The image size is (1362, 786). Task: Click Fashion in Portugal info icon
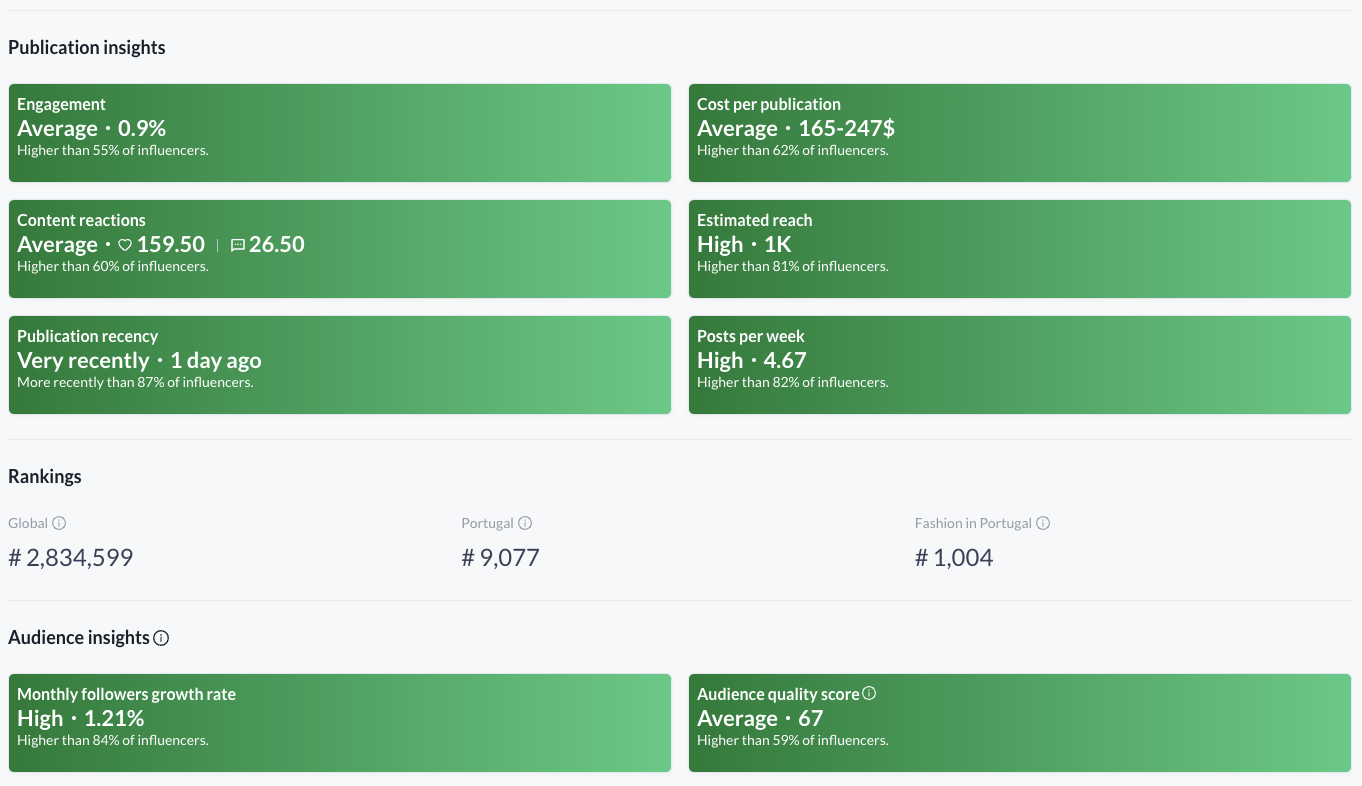point(1043,523)
